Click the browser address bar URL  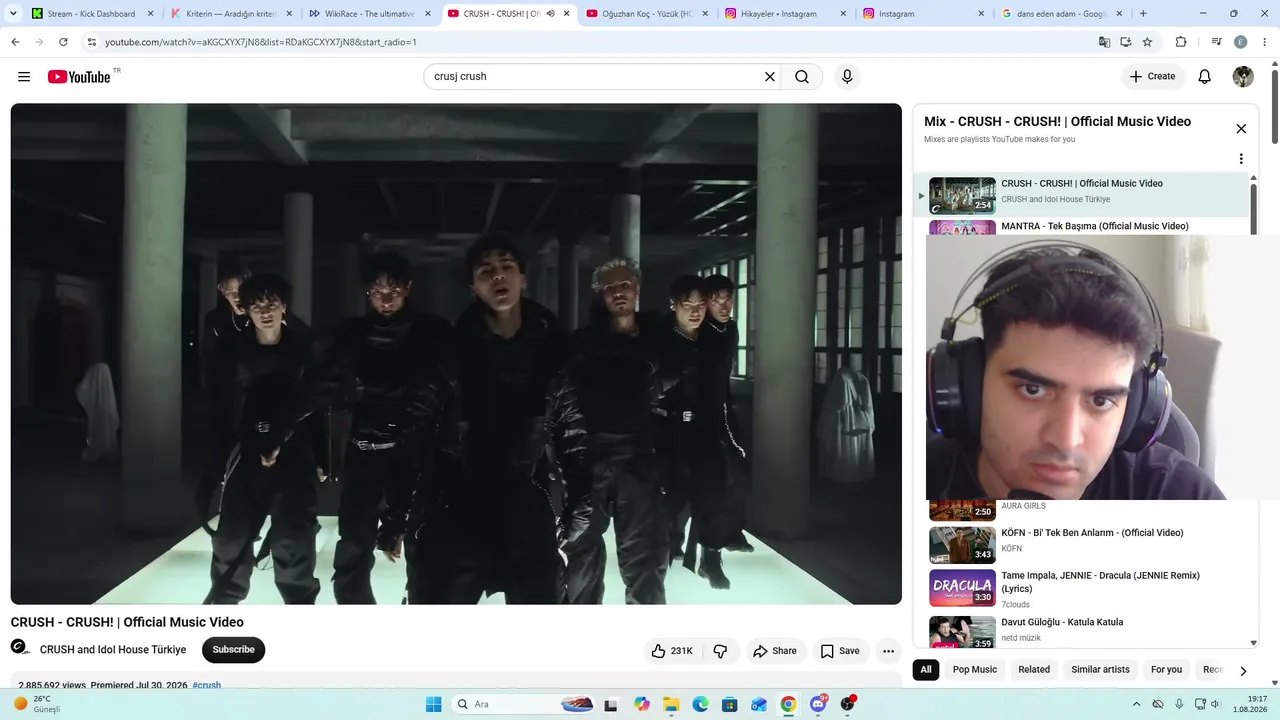coord(260,42)
